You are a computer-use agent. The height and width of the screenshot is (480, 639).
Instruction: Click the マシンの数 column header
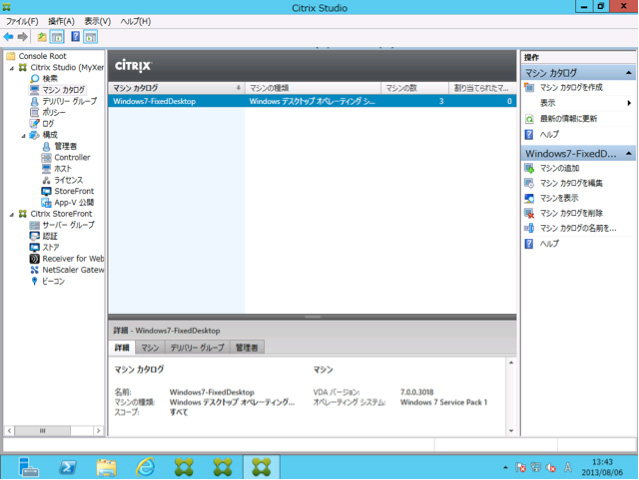tap(414, 88)
